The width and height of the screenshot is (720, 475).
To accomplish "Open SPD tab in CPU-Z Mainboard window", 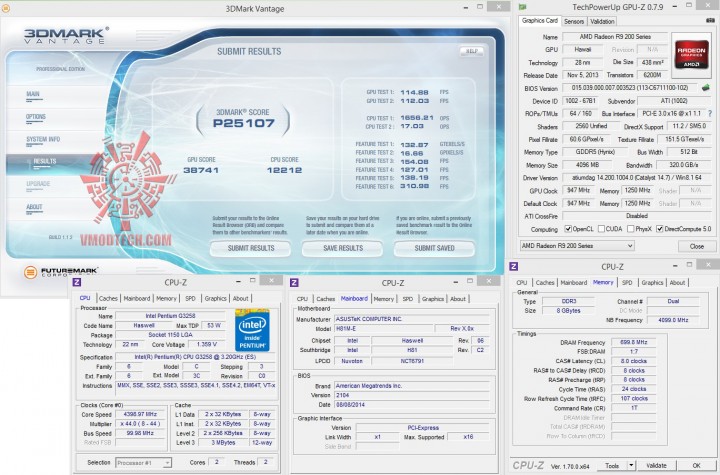I will pyautogui.click(x=408, y=299).
